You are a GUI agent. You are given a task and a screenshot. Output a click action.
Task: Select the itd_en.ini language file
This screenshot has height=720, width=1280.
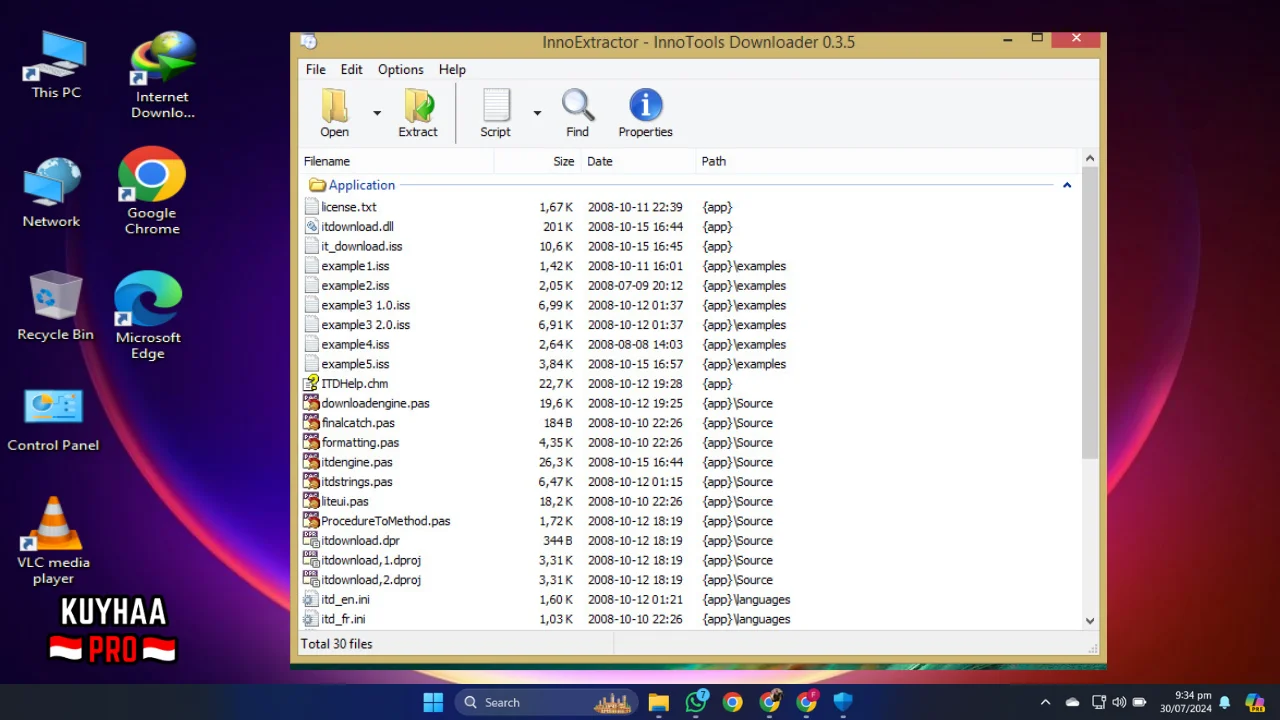point(345,600)
